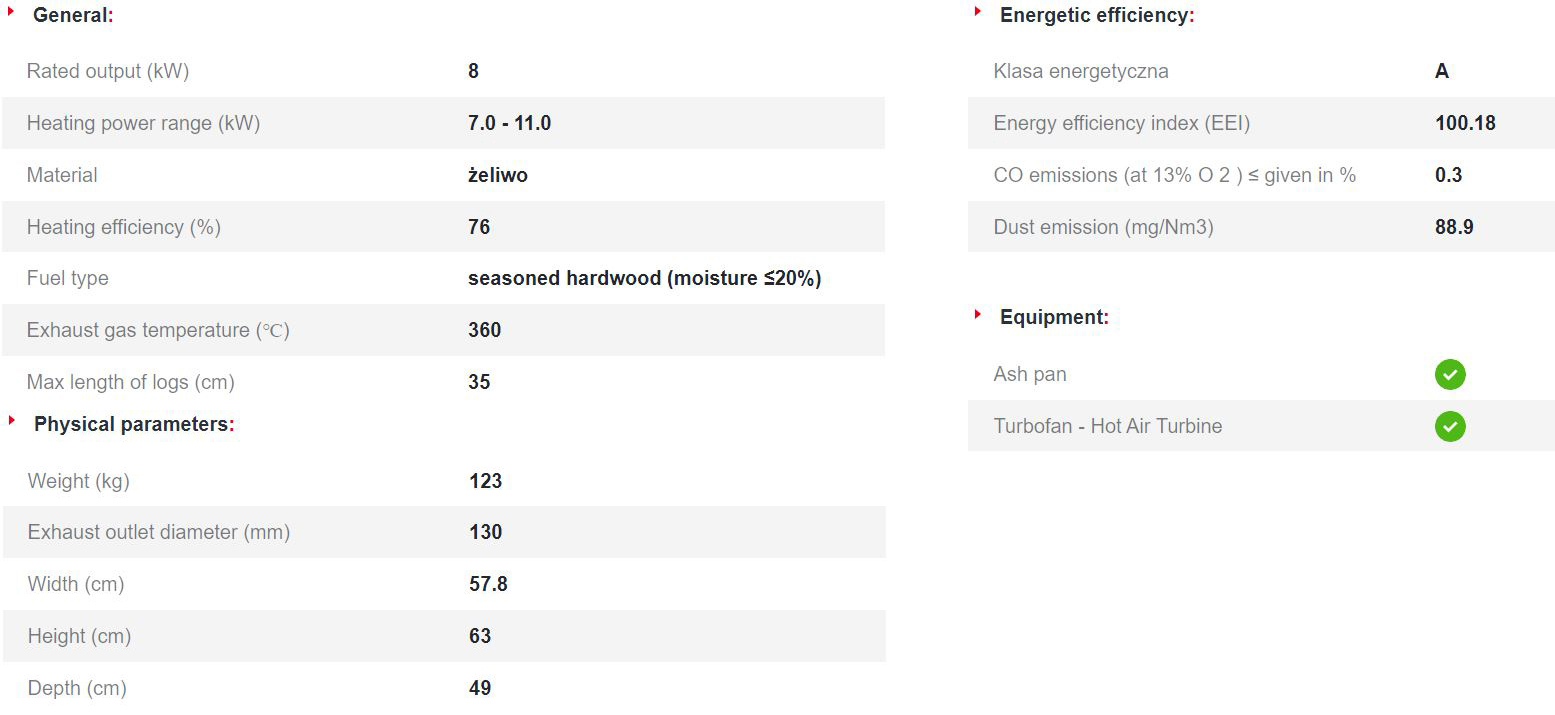The width and height of the screenshot is (1555, 715).
Task: Click the Weight (kg) value 123
Action: pos(486,481)
